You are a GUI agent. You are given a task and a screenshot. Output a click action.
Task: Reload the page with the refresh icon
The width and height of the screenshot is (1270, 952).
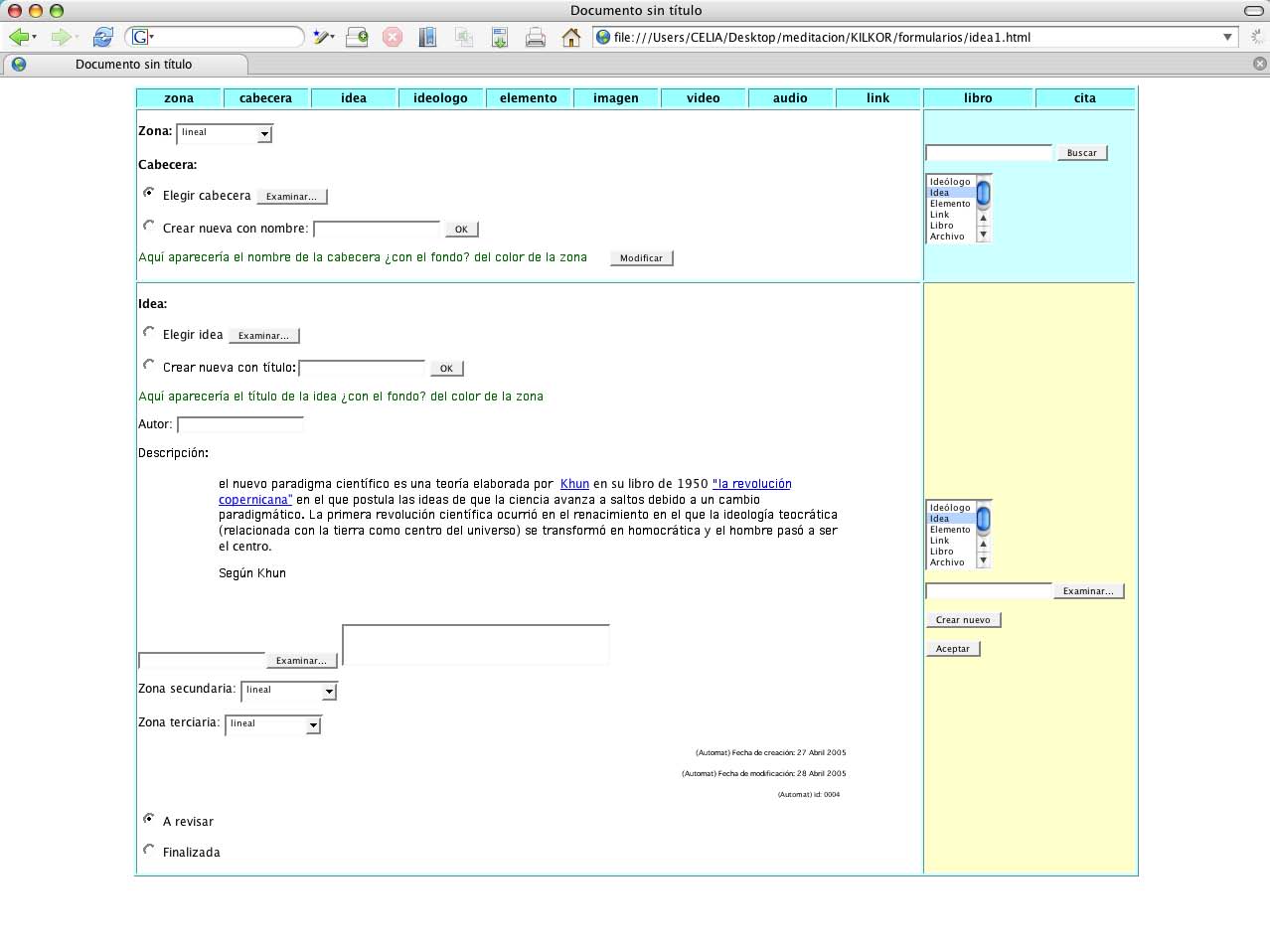coord(102,37)
